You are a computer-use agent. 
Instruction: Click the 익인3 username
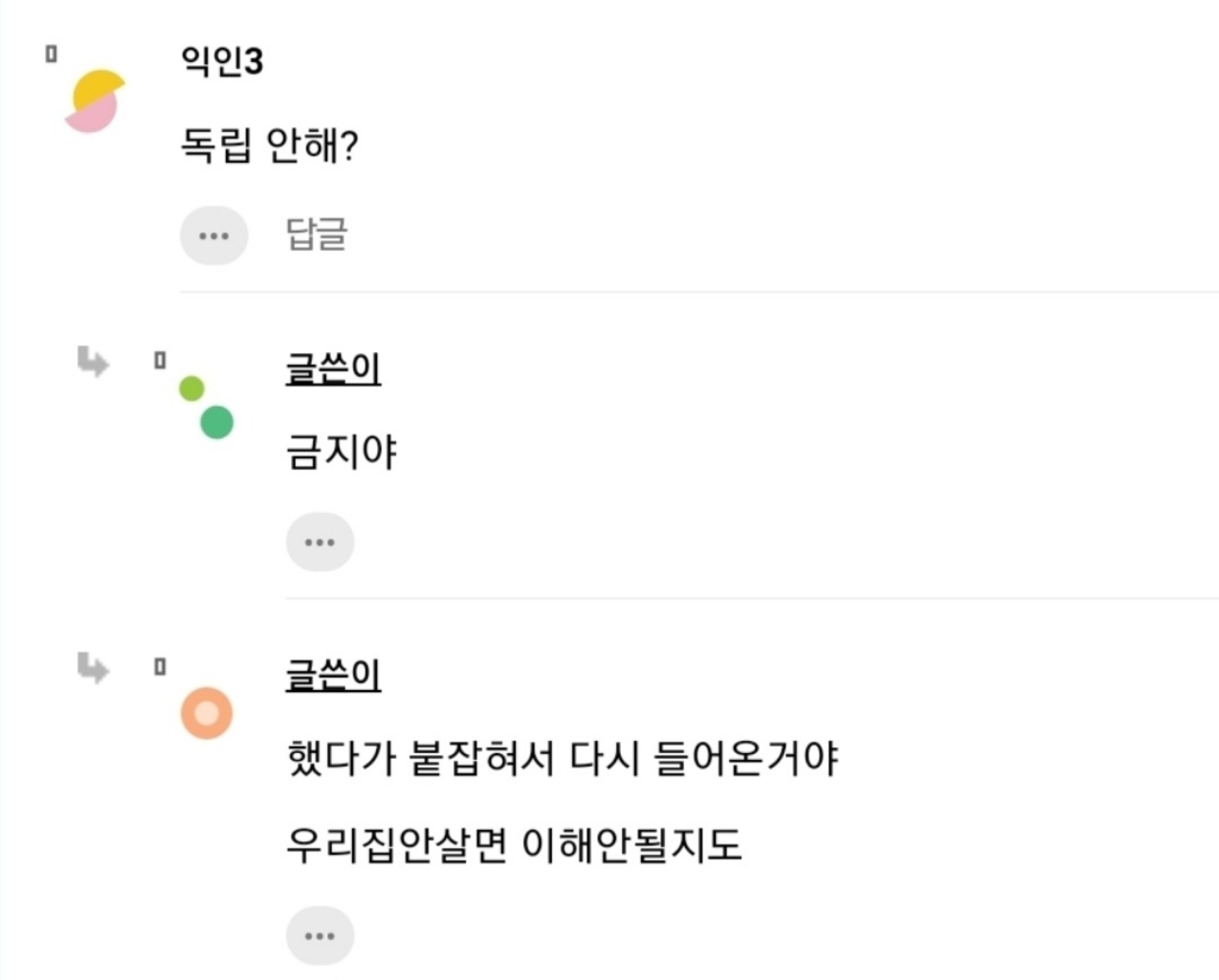[x=222, y=61]
